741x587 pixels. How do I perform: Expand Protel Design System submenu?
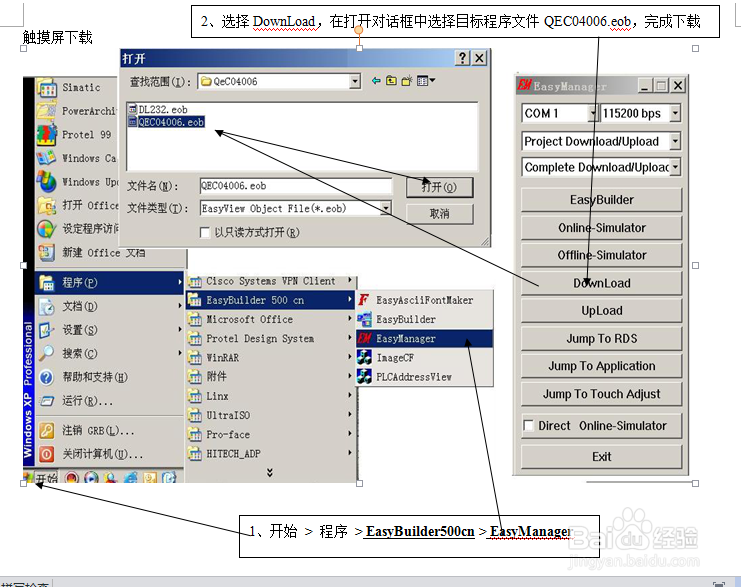pos(271,338)
